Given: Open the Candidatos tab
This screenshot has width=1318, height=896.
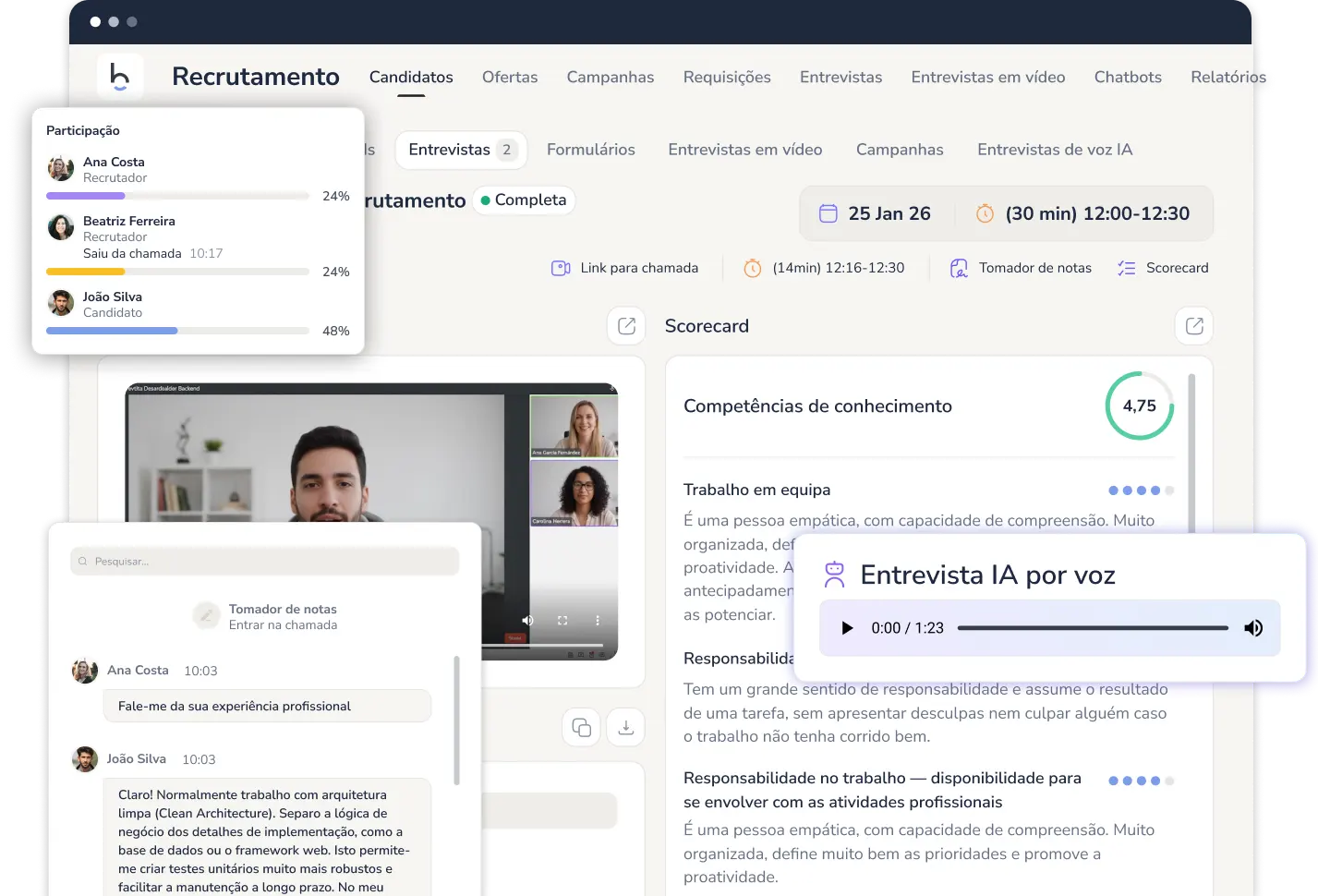Looking at the screenshot, I should pos(411,77).
